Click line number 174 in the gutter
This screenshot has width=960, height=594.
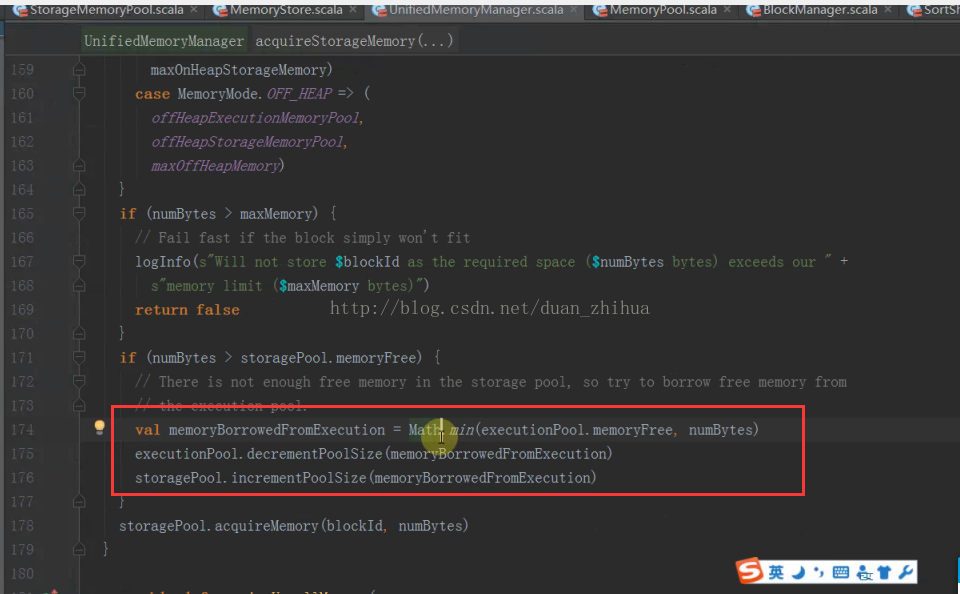coord(23,429)
